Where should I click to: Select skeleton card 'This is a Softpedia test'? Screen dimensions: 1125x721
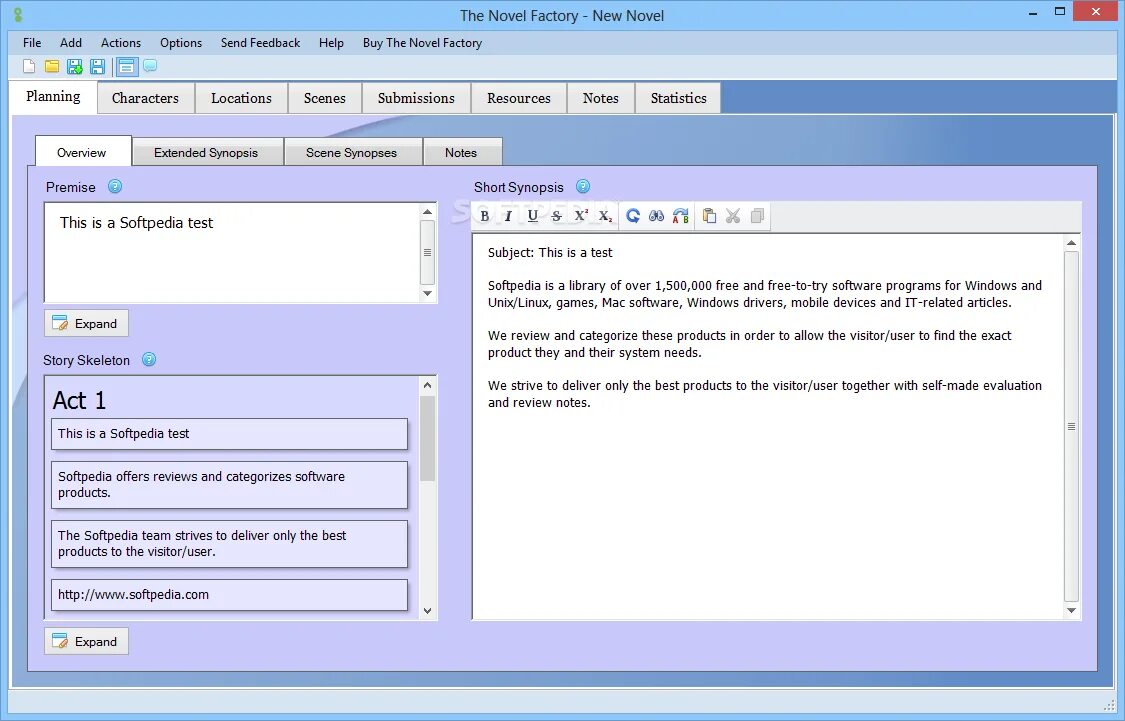pos(230,434)
